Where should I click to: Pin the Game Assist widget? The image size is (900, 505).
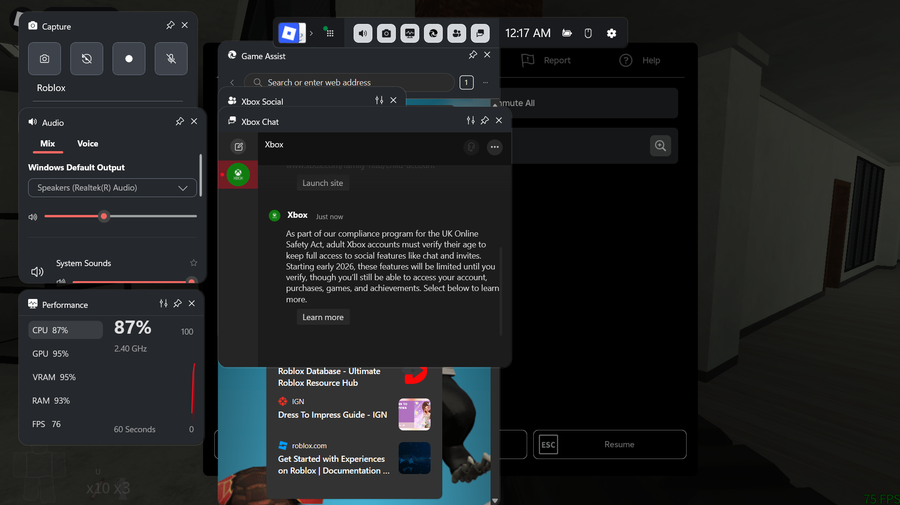click(x=473, y=55)
